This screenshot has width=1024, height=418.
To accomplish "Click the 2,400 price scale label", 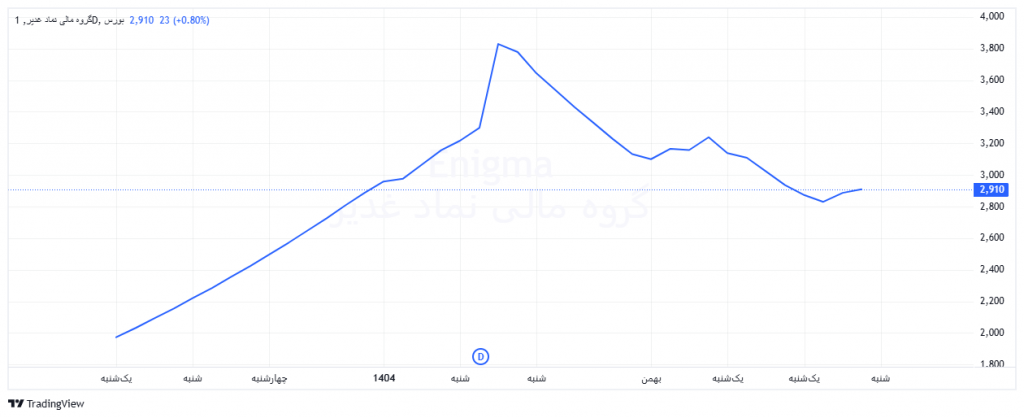I will [991, 270].
